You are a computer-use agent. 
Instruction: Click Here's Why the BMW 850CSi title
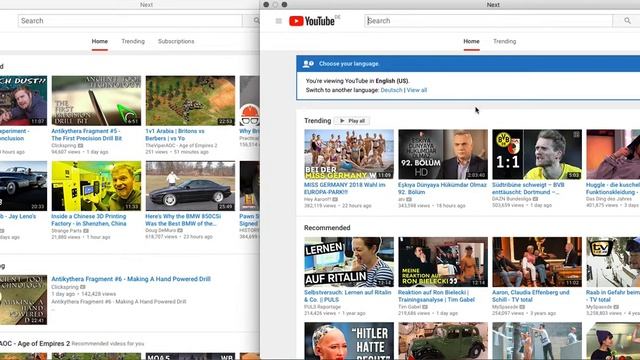[x=183, y=220]
